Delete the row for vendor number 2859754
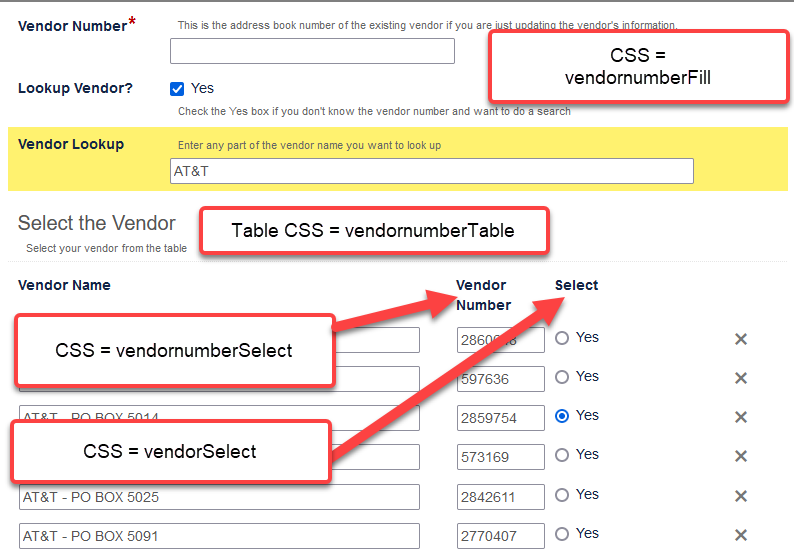This screenshot has width=794, height=559. 741,417
